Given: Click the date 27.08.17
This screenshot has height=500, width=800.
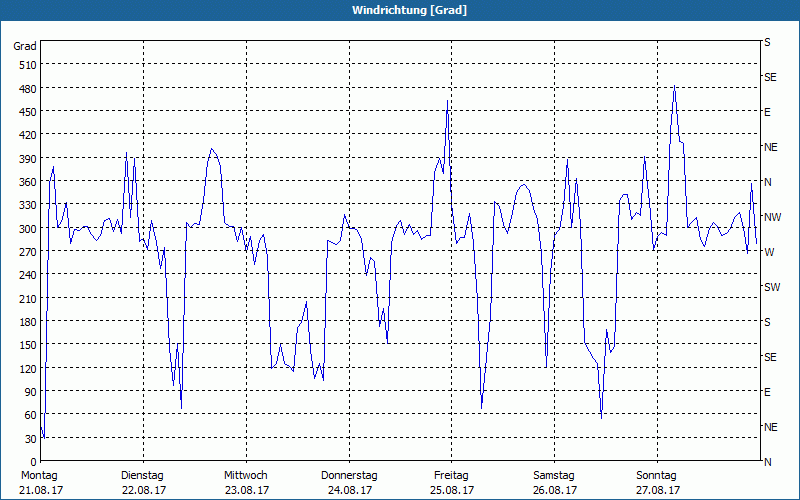Looking at the screenshot, I should click(658, 490).
